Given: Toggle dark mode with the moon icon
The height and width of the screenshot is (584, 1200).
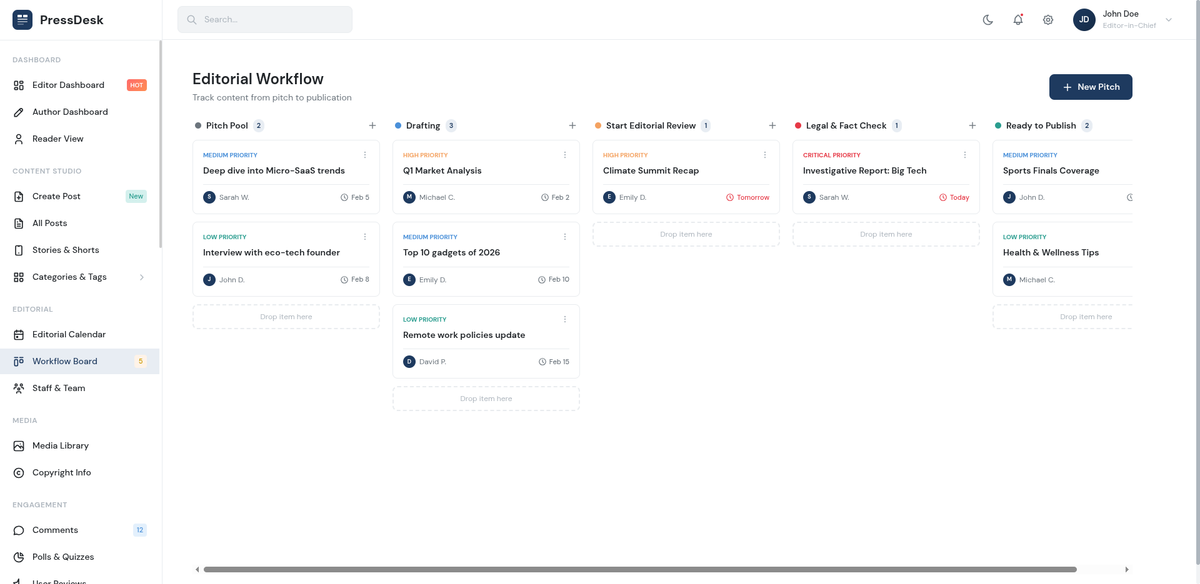Looking at the screenshot, I should click(988, 19).
